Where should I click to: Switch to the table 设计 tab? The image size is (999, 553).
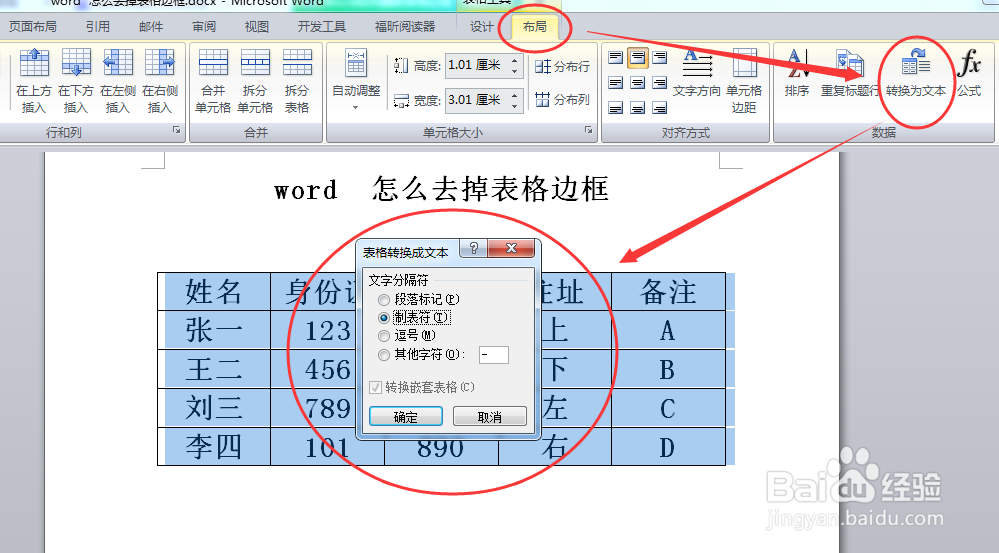pyautogui.click(x=482, y=27)
